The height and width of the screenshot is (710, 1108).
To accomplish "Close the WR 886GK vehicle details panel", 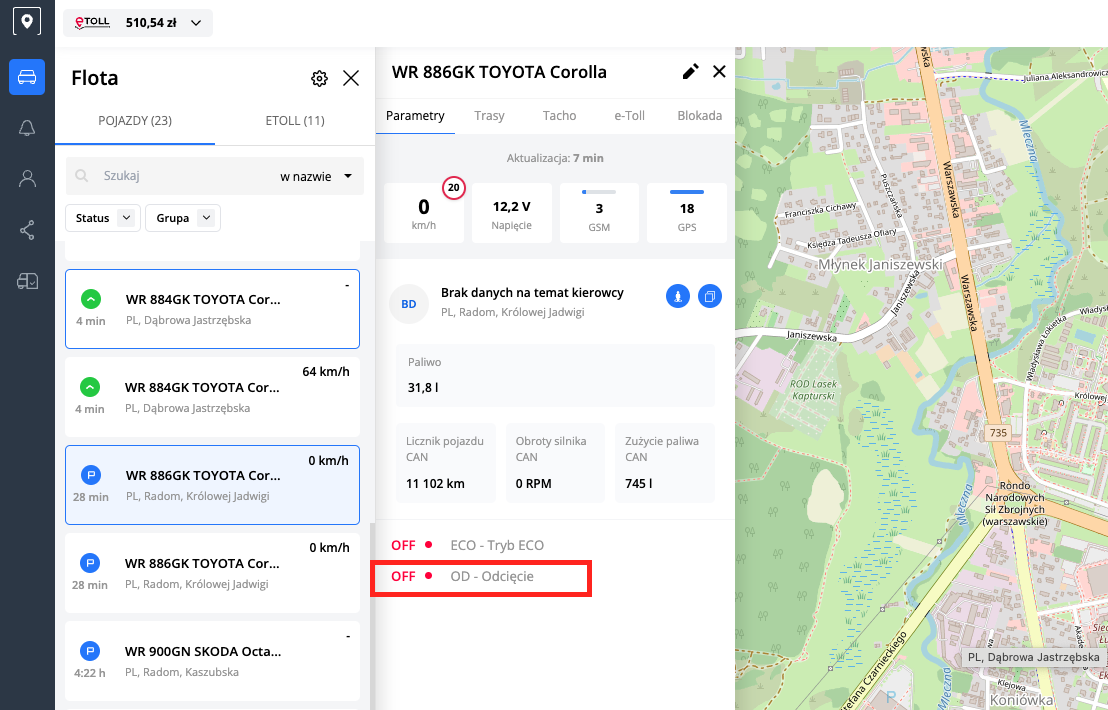I will click(x=719, y=71).
